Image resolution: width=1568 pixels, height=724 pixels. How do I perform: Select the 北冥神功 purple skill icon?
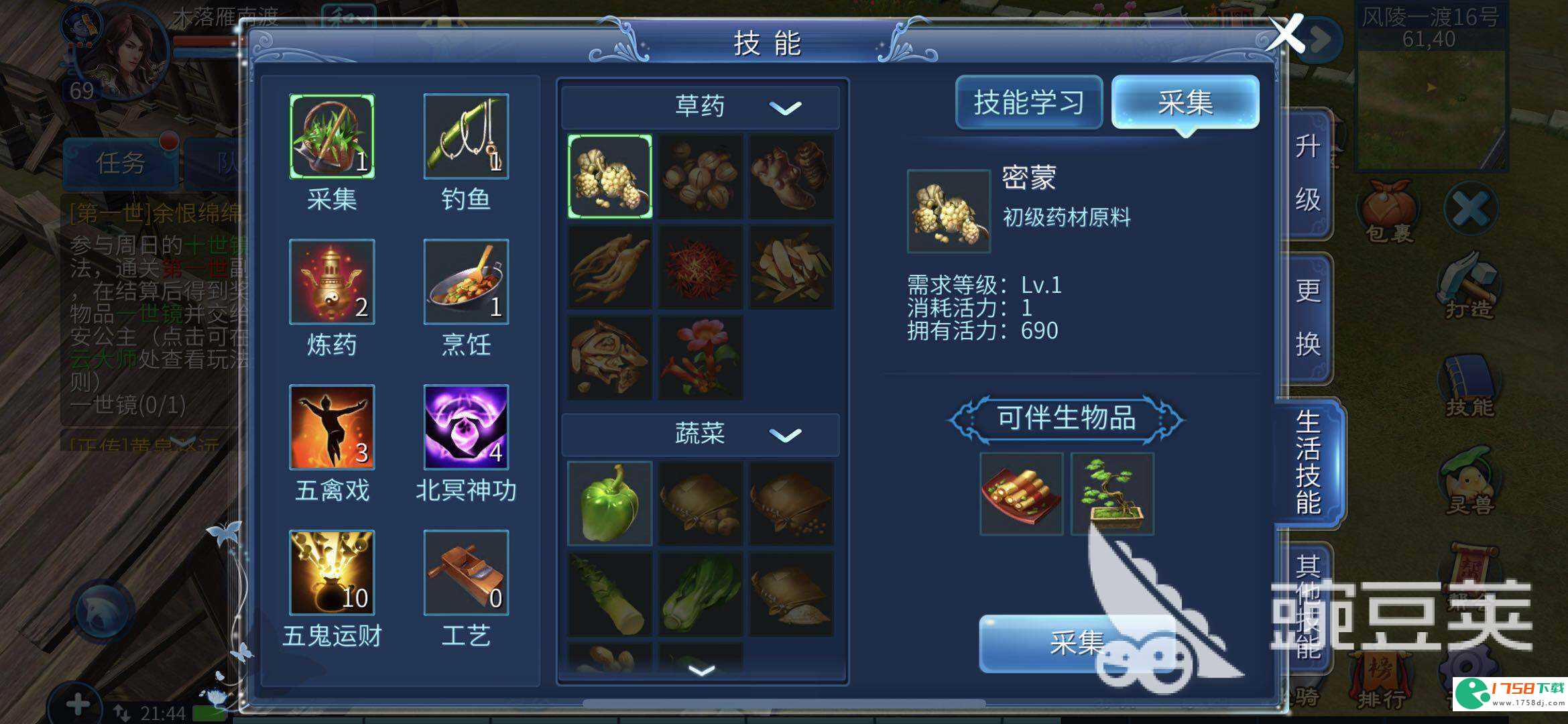coord(466,427)
